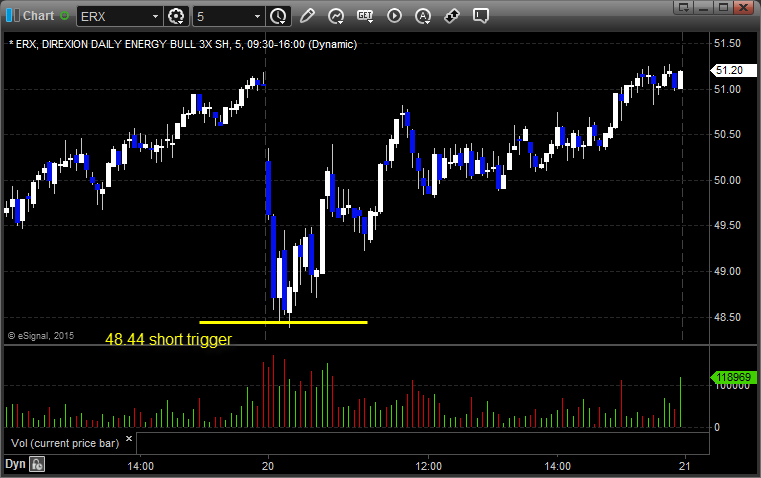Click the green status circle beside Chart
Image resolution: width=761 pixels, height=478 pixels.
coord(65,16)
